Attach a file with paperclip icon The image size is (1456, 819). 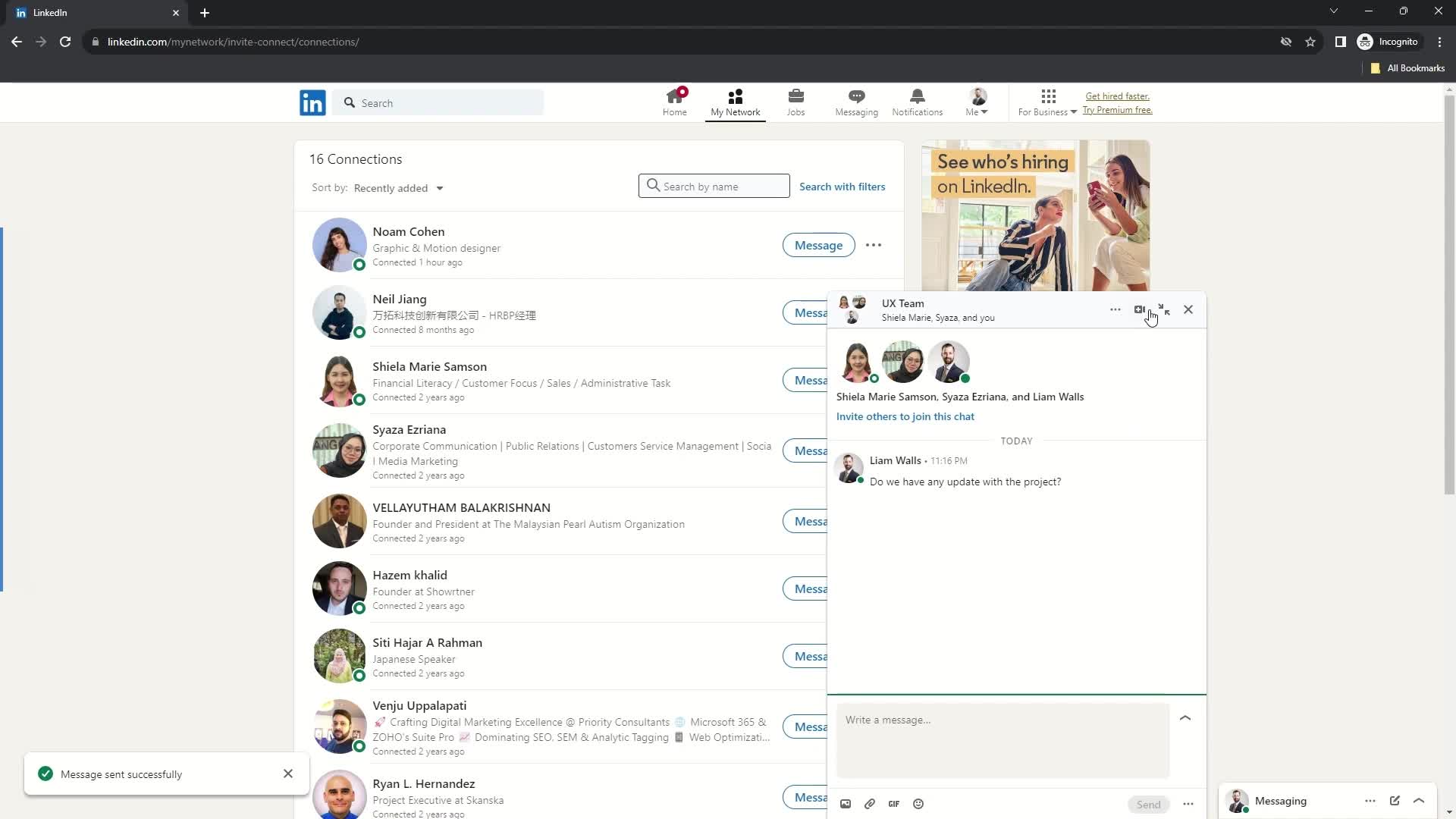870,804
